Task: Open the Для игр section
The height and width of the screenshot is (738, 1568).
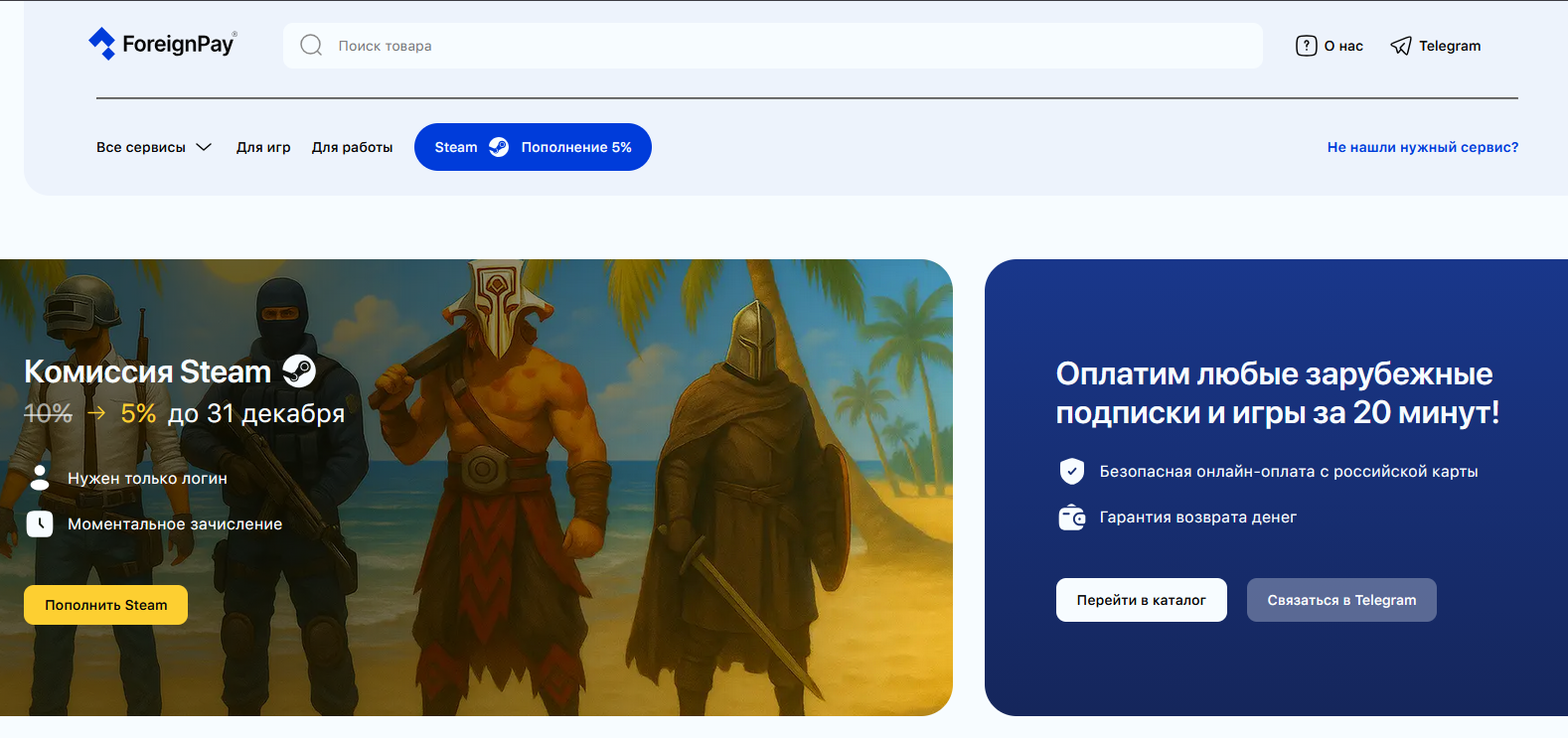Action: coord(263,147)
